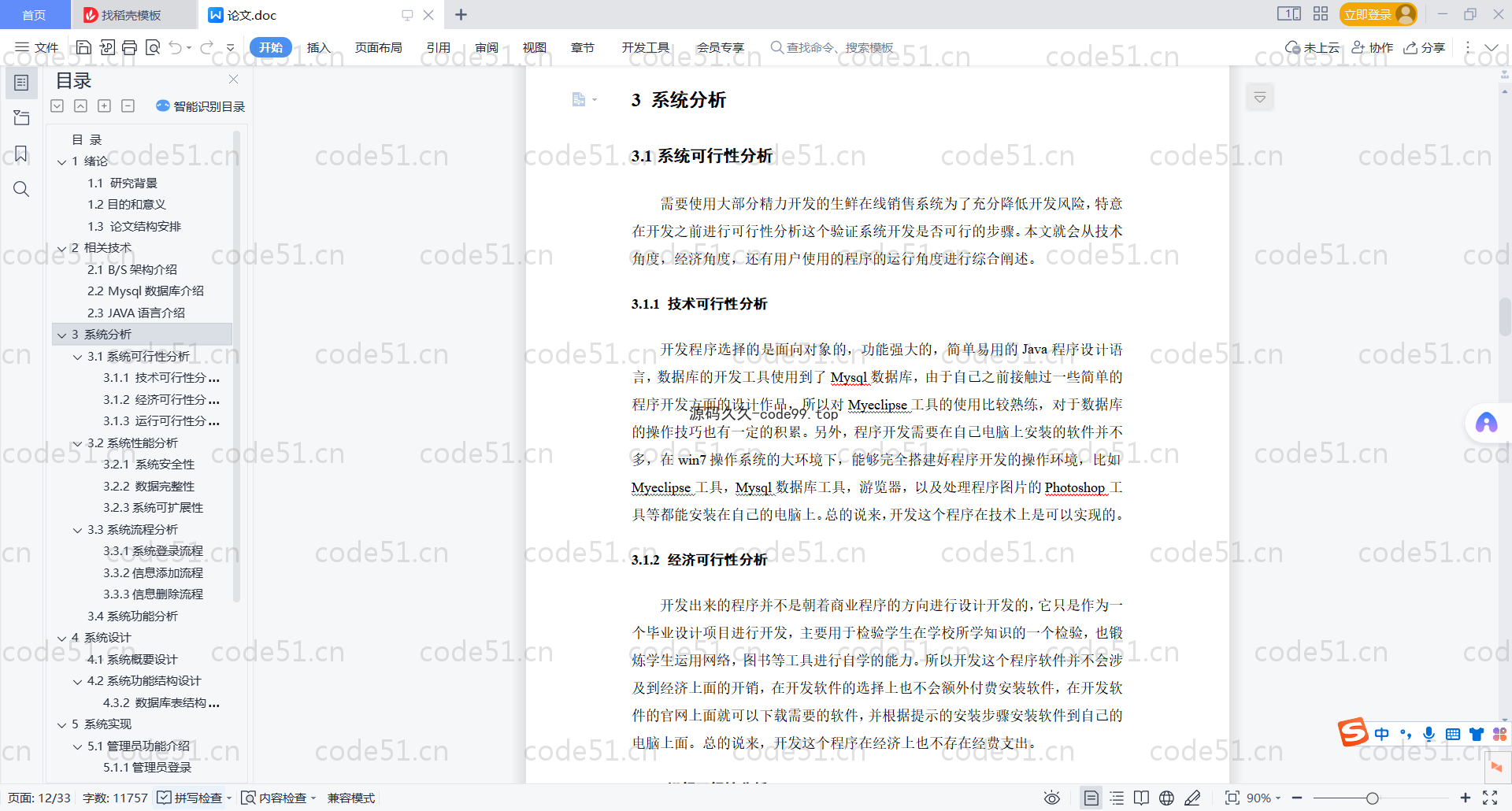Viewport: 1512px width, 811px height.
Task: Click the Save document icon
Action: (x=83, y=47)
